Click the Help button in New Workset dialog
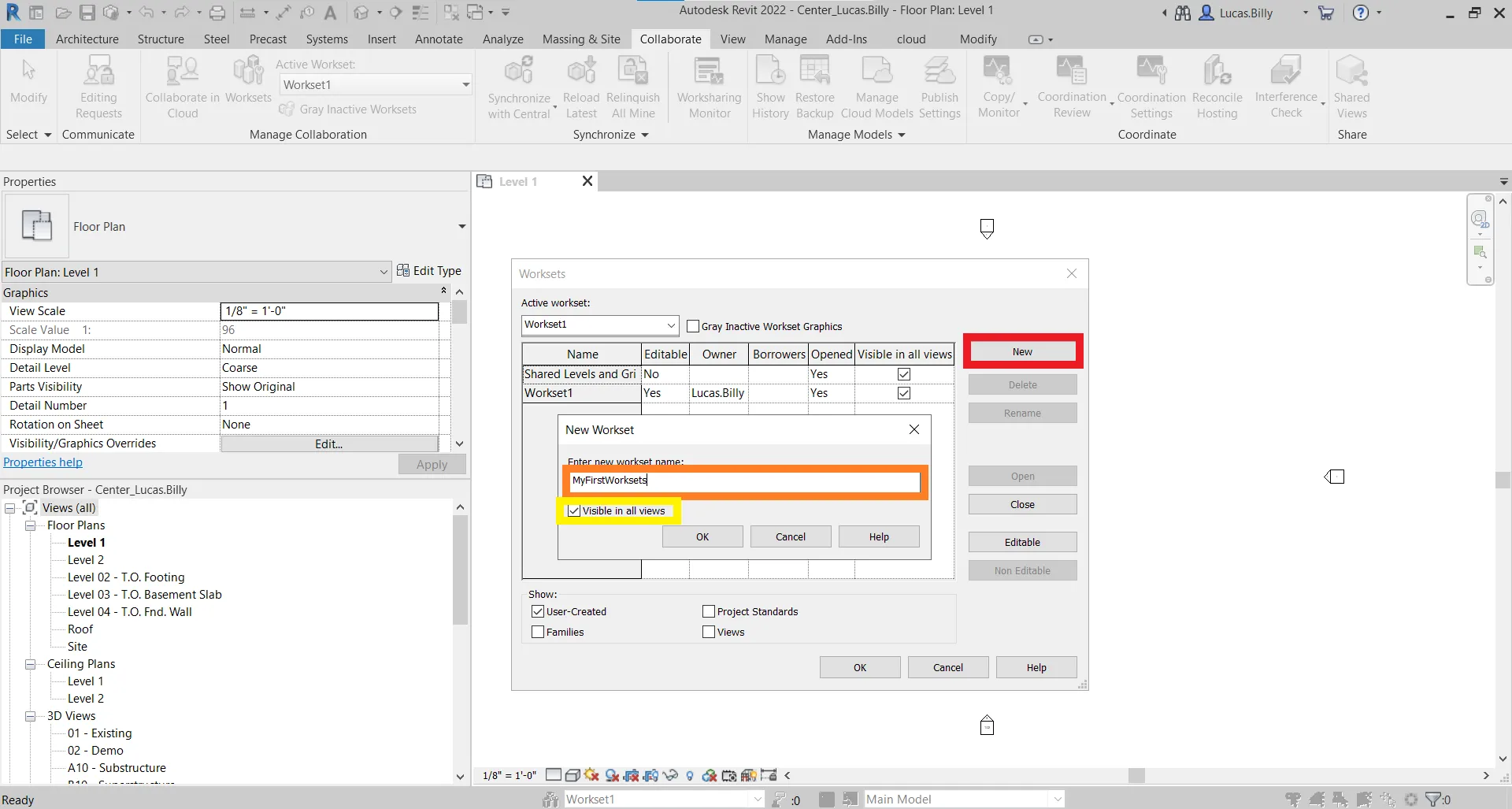The image size is (1512, 809). tap(879, 536)
